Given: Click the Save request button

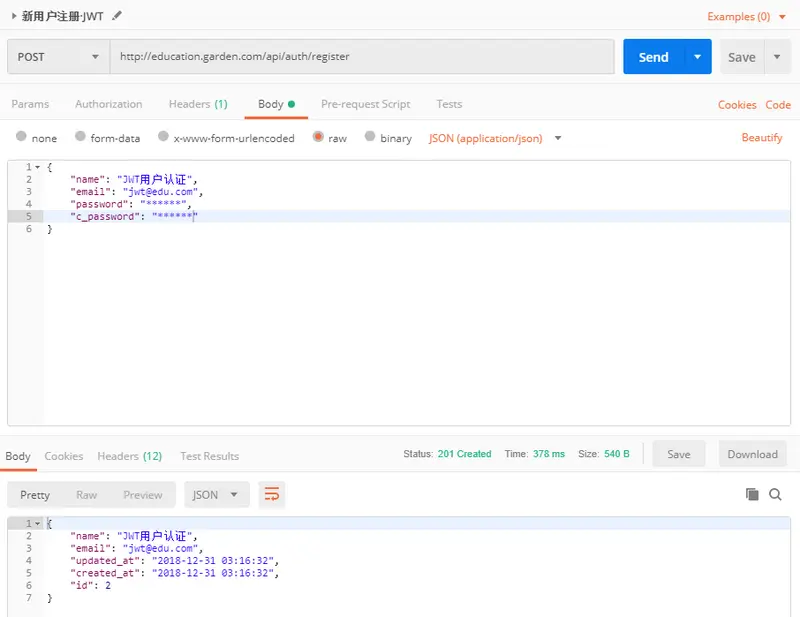Looking at the screenshot, I should [x=741, y=57].
